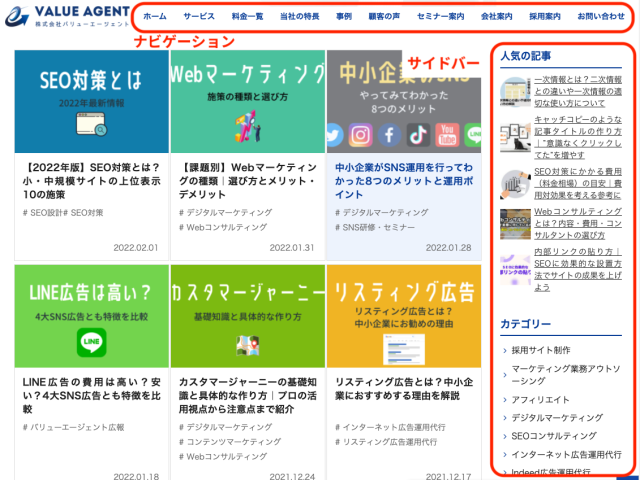Go to セミナー案内 page
Image resolution: width=640 pixels, height=480 pixels.
click(440, 16)
